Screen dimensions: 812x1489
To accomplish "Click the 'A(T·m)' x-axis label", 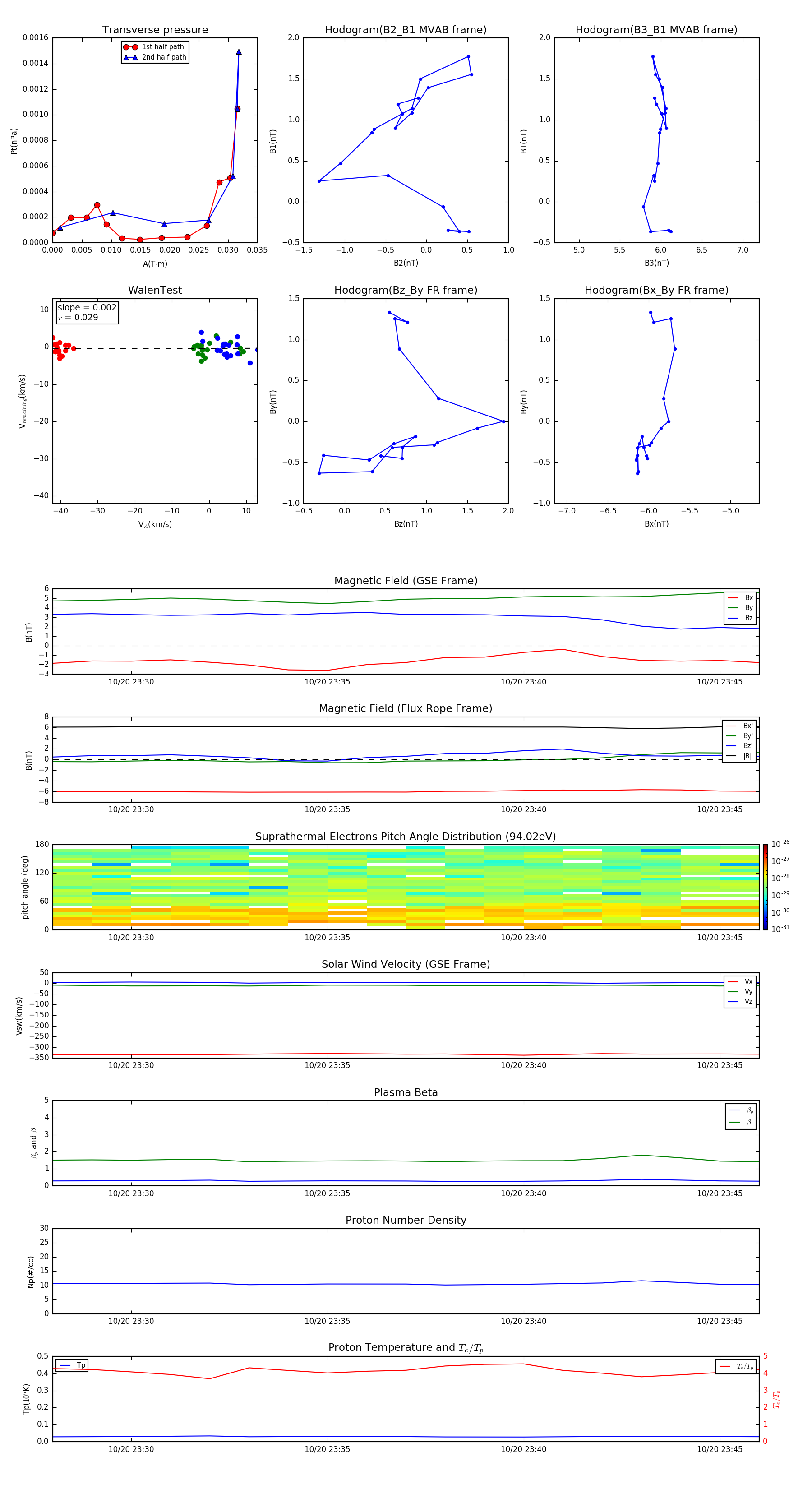I will tap(155, 264).
